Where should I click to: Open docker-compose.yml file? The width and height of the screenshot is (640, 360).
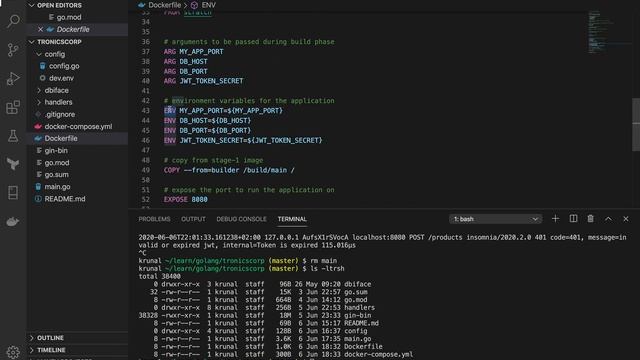pos(77,127)
